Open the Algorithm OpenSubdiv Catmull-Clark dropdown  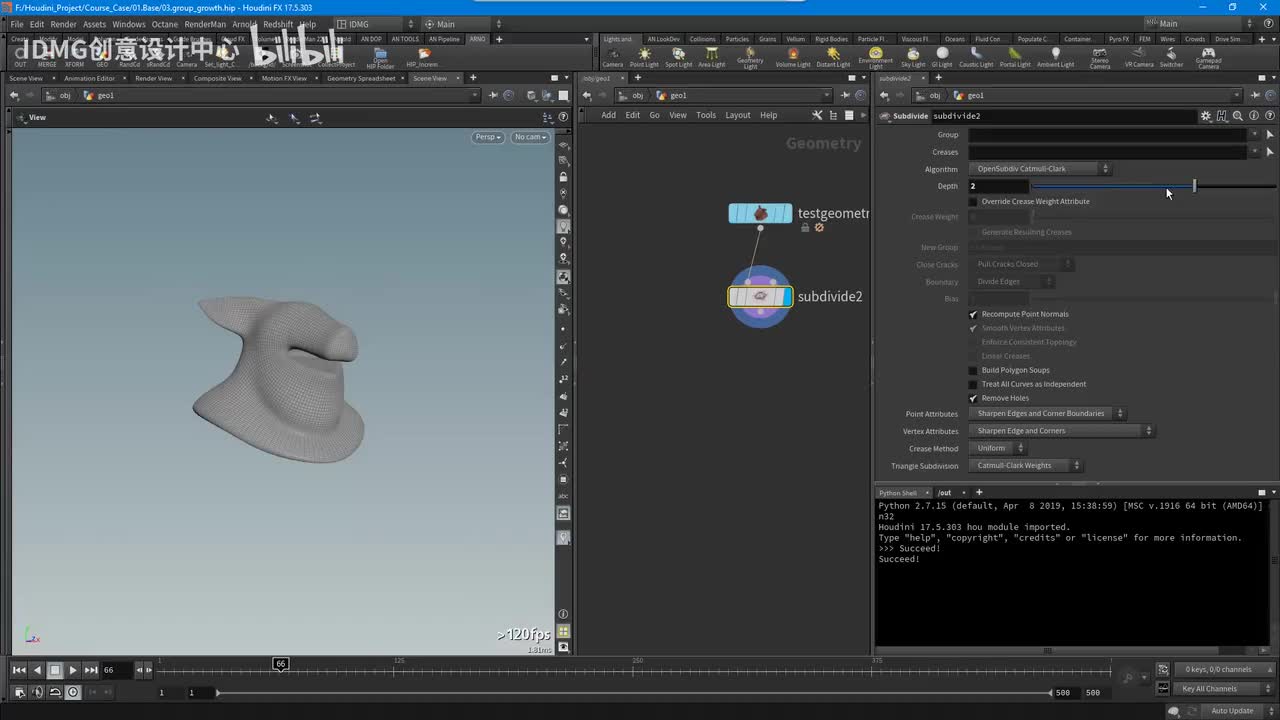click(x=1040, y=169)
